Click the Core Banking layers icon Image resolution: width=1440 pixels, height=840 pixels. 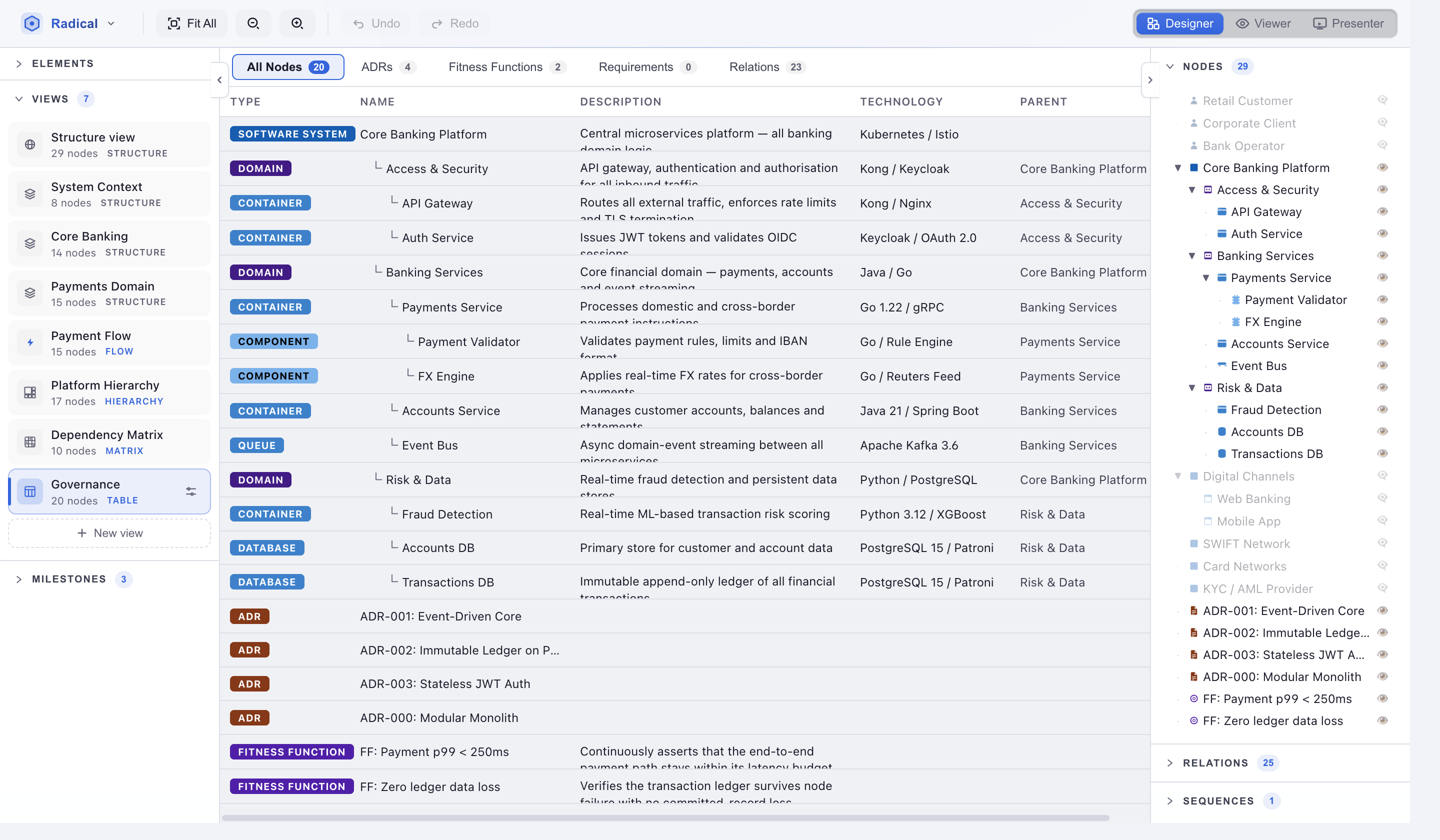(x=29, y=244)
